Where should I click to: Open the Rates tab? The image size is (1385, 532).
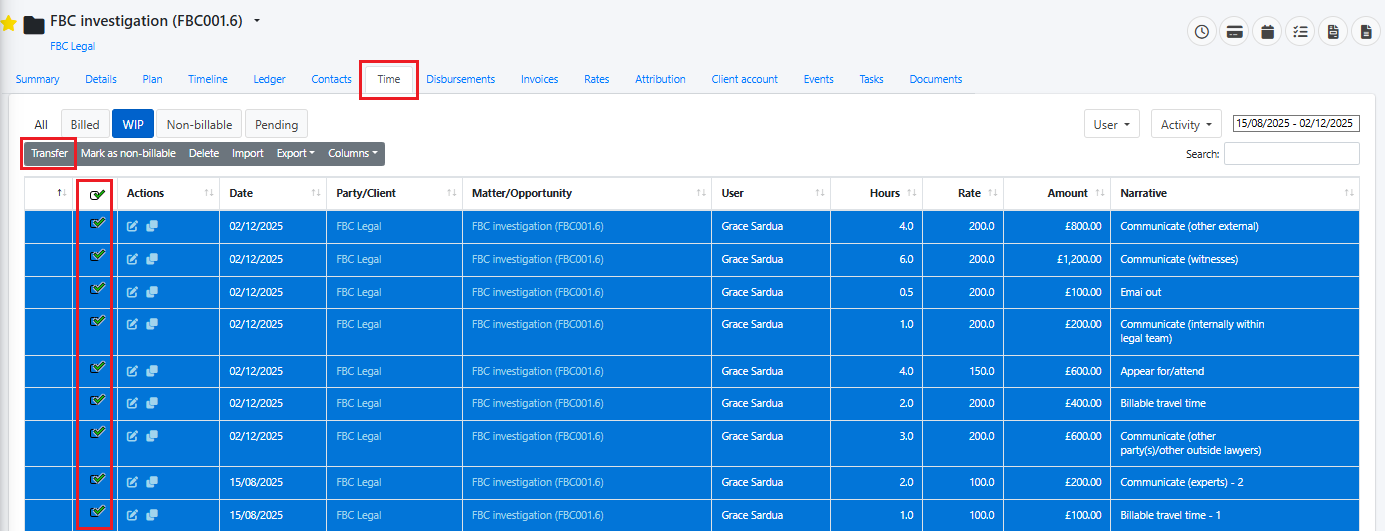click(x=597, y=79)
